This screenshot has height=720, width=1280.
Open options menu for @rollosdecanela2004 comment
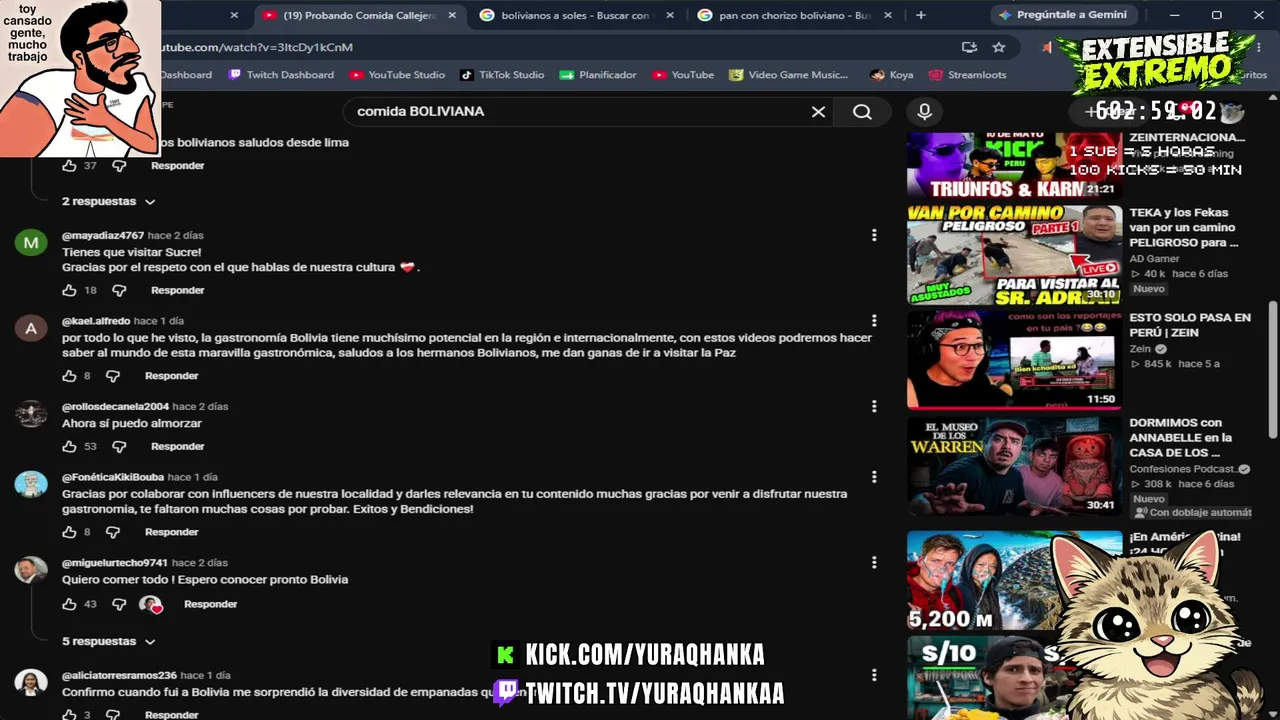point(874,407)
